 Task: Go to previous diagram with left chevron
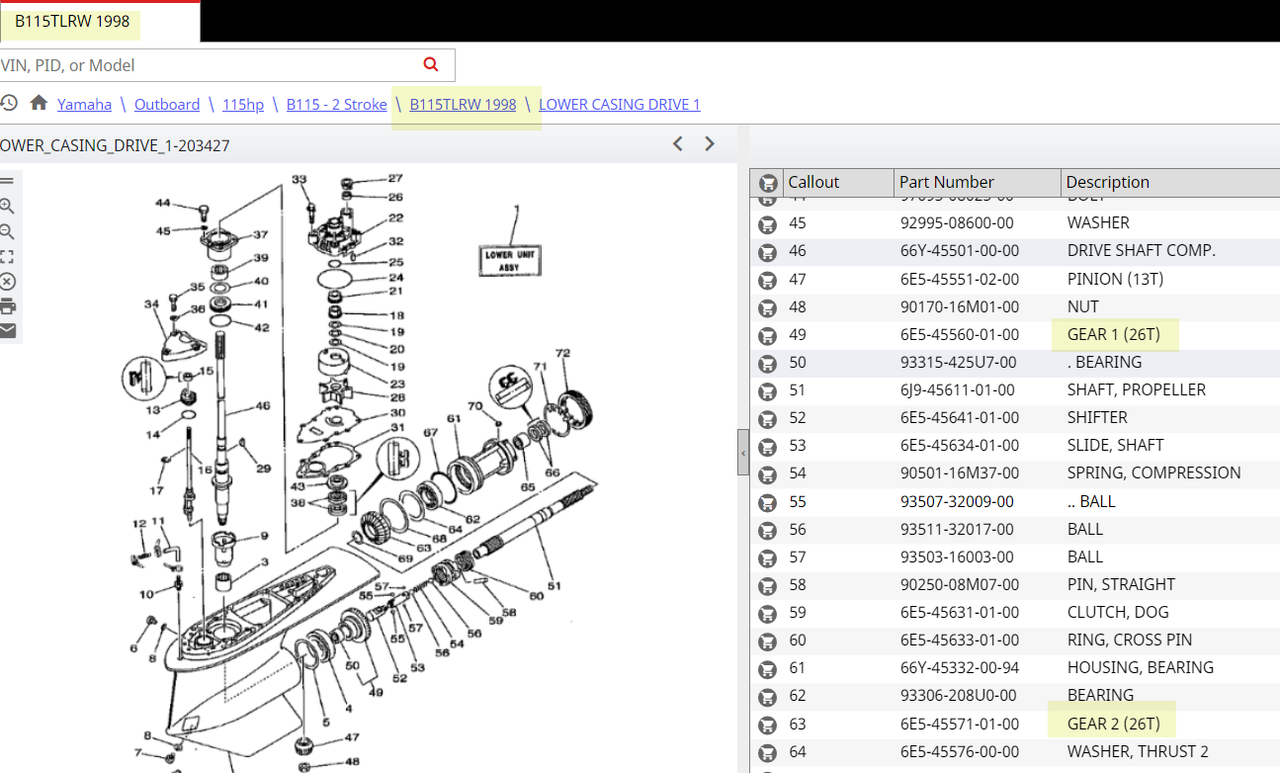coord(678,144)
